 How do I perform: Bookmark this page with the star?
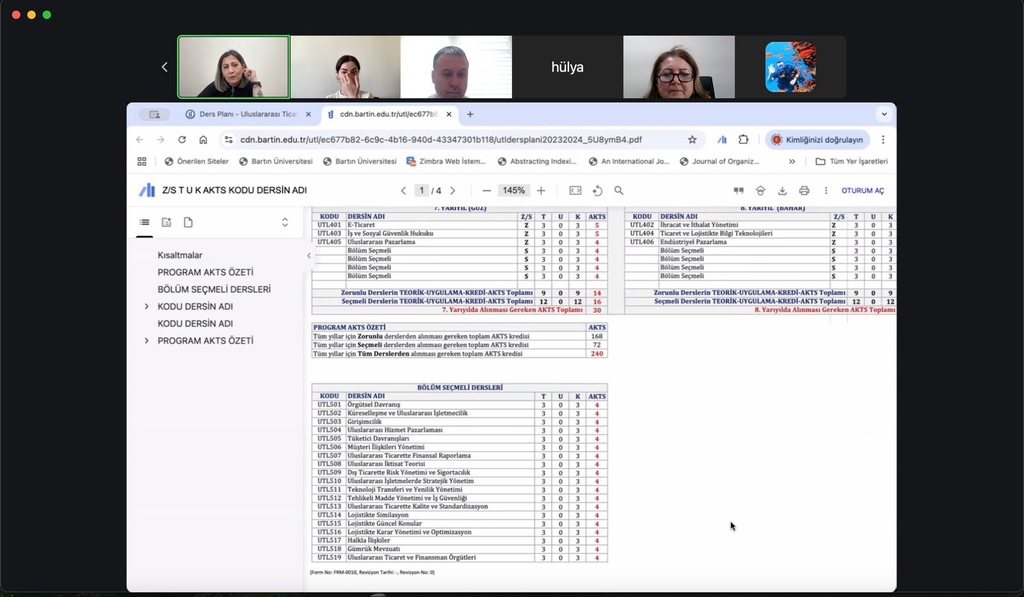[692, 140]
